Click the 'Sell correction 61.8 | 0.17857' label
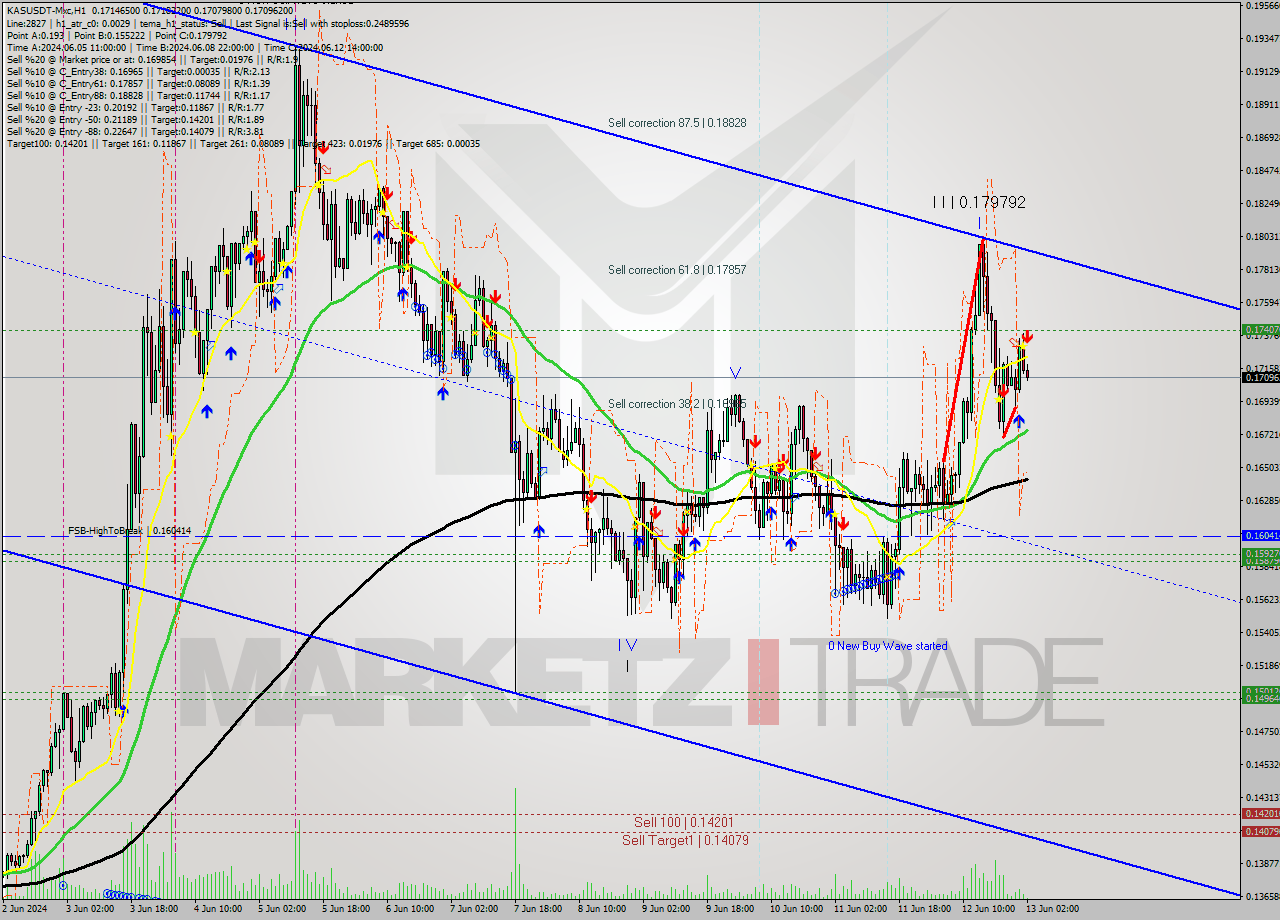The width and height of the screenshot is (1280, 920). 677,270
